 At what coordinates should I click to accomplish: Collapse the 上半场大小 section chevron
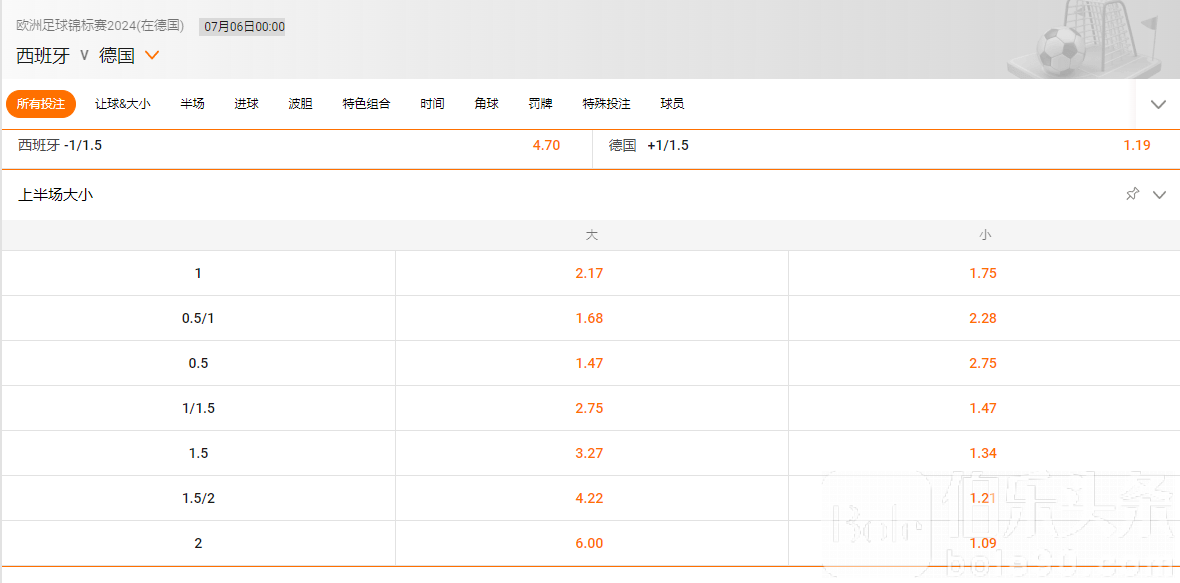(x=1159, y=195)
